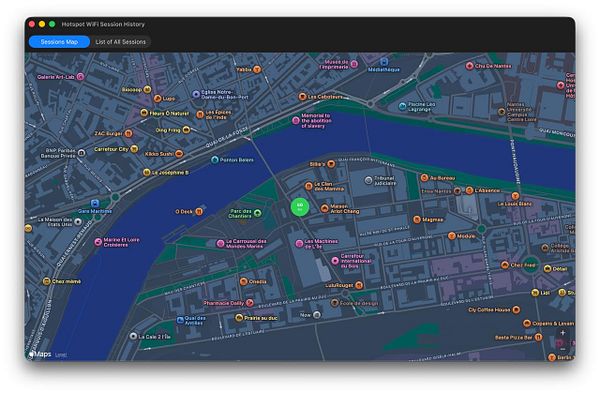The width and height of the screenshot is (600, 394).
Task: Open Memorial to the abolition of slavery pin
Action: pos(295,120)
